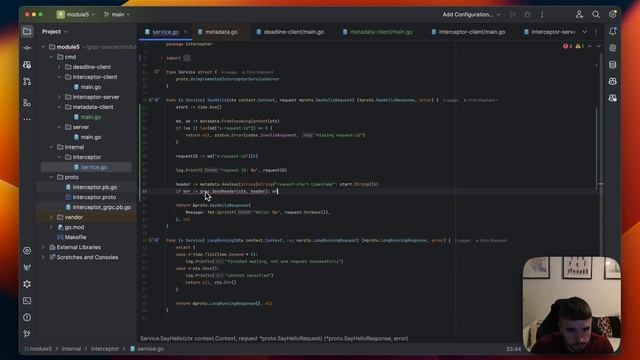Click module5 breadcrumb in status bar

(x=38, y=349)
